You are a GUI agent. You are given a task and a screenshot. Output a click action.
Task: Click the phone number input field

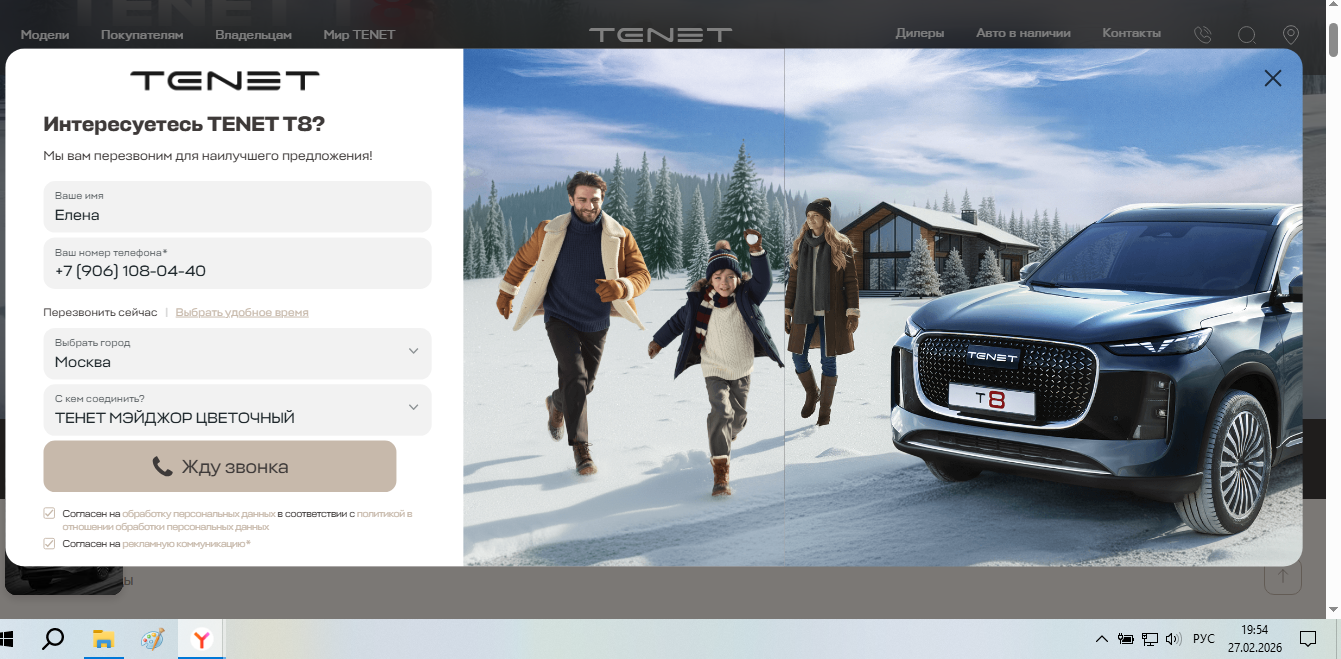[237, 263]
